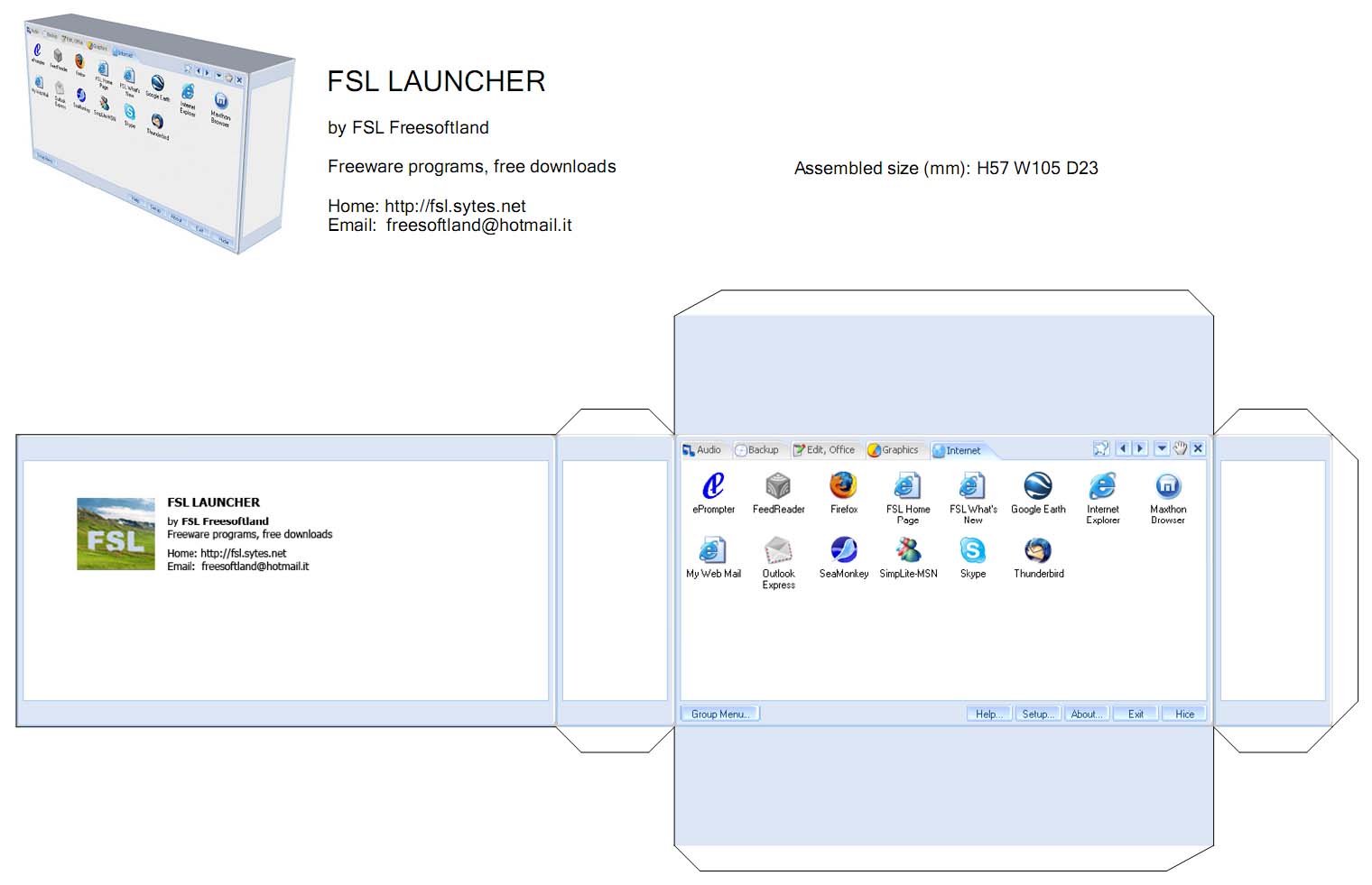1372x885 pixels.
Task: Open the Group Menu button
Action: point(719,714)
